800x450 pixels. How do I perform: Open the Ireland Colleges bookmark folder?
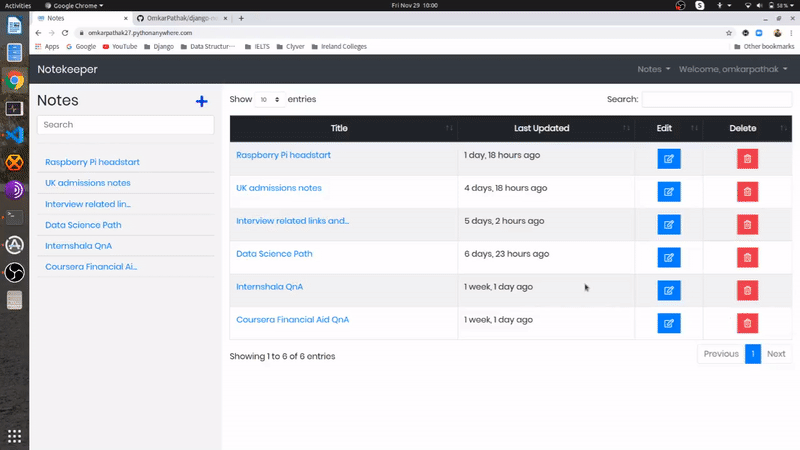pyautogui.click(x=339, y=46)
